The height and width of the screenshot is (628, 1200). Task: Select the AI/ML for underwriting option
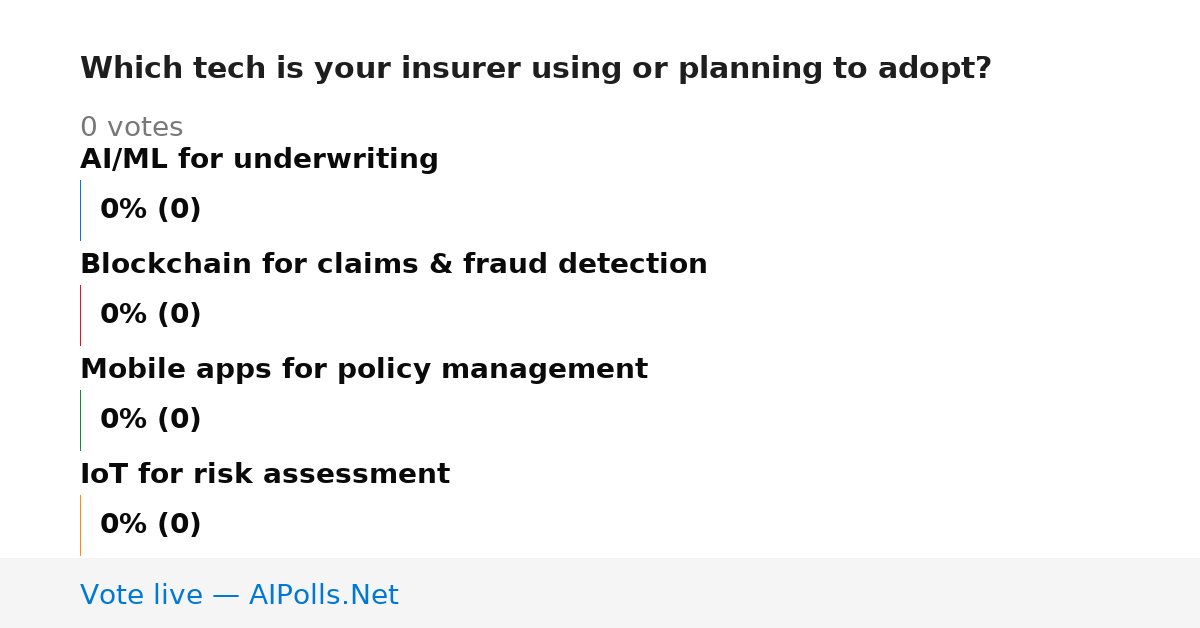[x=259, y=160]
